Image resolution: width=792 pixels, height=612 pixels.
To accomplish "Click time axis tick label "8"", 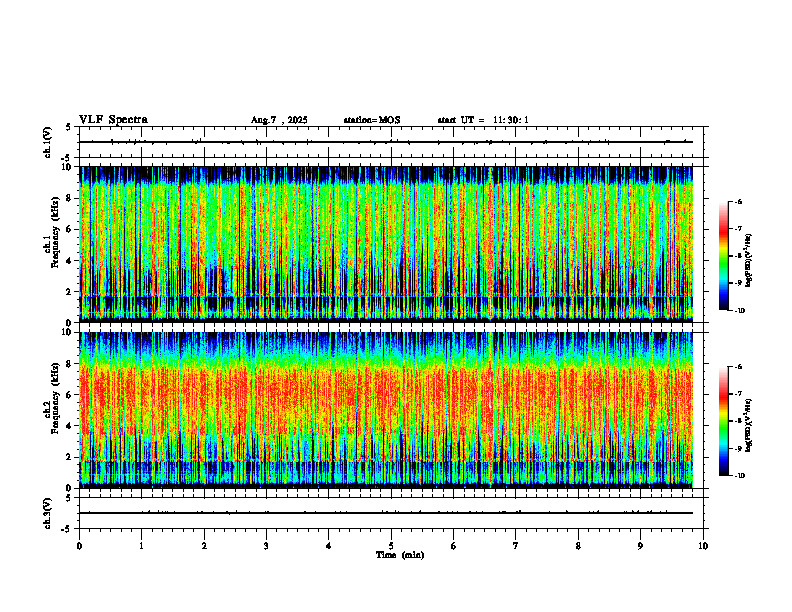I will [578, 546].
